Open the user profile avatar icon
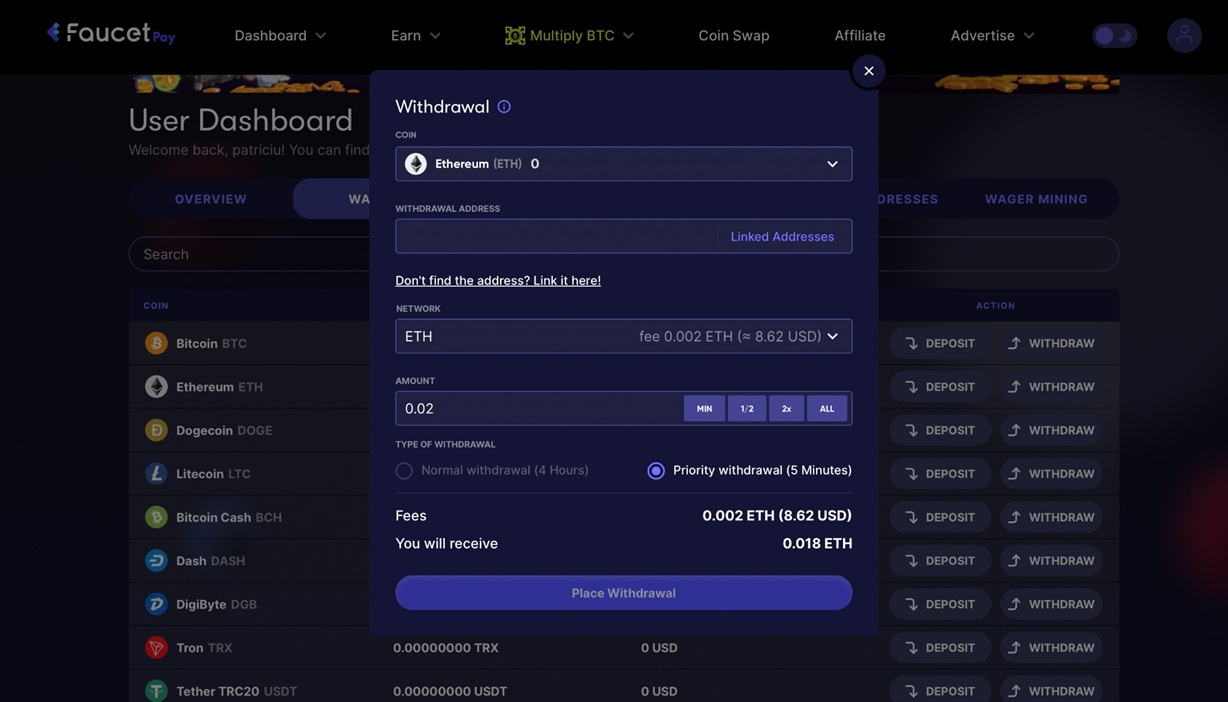 [1184, 36]
